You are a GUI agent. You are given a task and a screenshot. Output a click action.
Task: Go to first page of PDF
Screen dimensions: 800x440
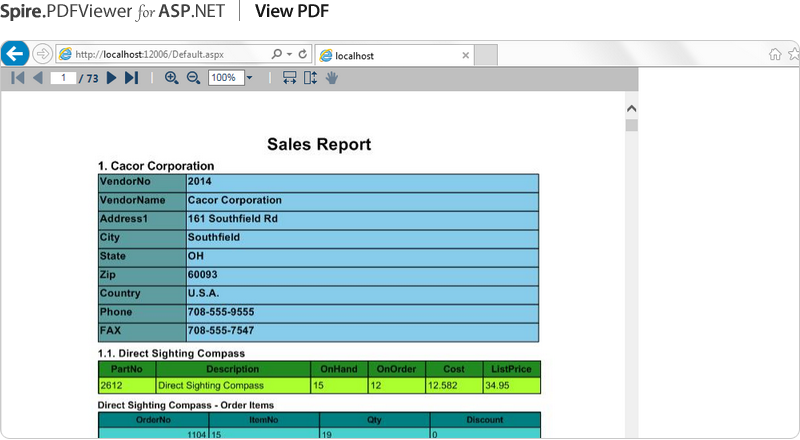point(17,78)
